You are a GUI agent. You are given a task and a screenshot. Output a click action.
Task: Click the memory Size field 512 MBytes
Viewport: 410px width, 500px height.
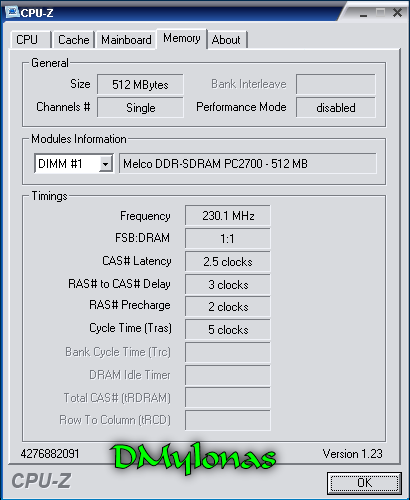(x=140, y=84)
